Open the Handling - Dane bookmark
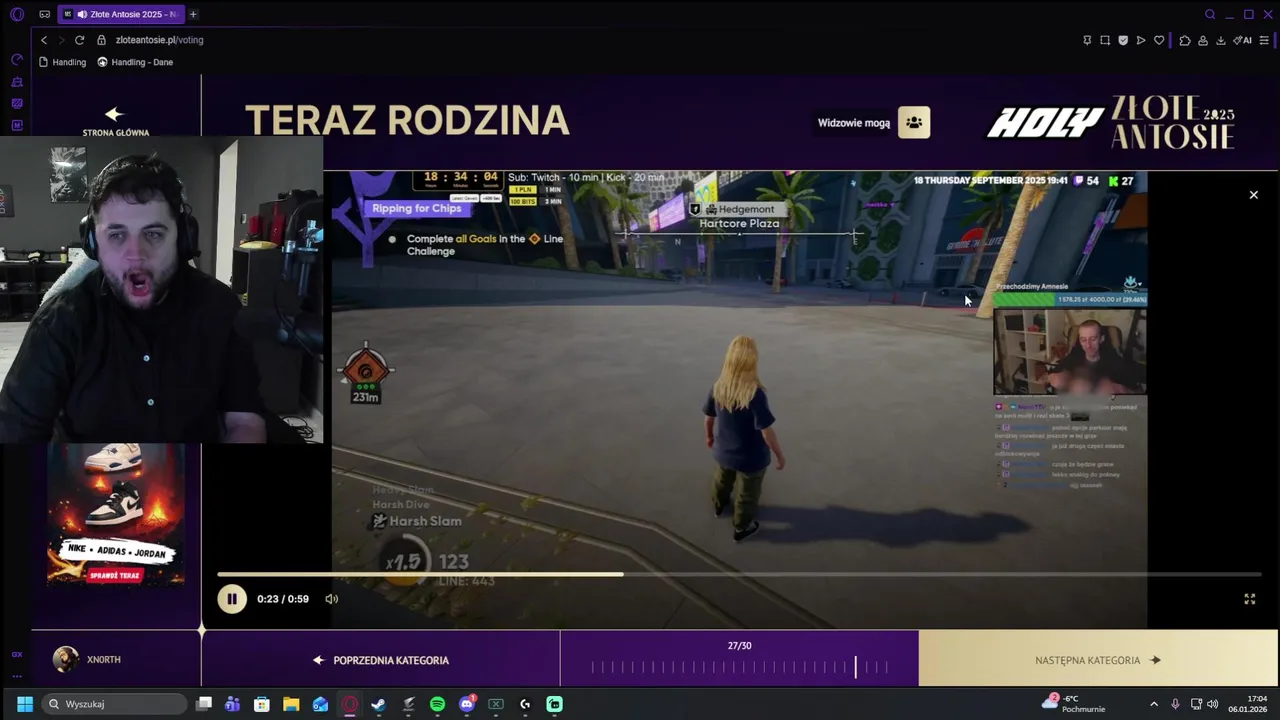Image resolution: width=1280 pixels, height=720 pixels. pos(135,62)
